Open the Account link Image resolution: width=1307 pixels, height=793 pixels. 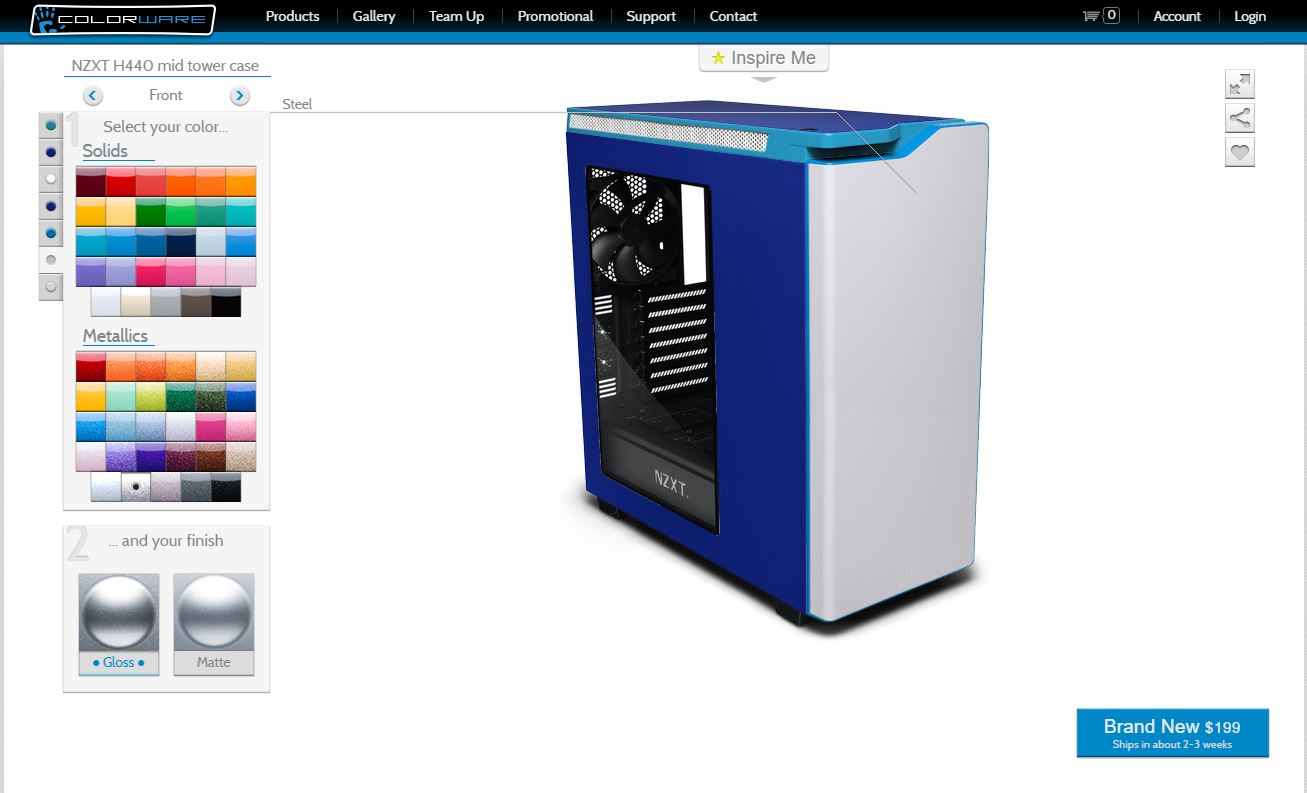(1177, 16)
